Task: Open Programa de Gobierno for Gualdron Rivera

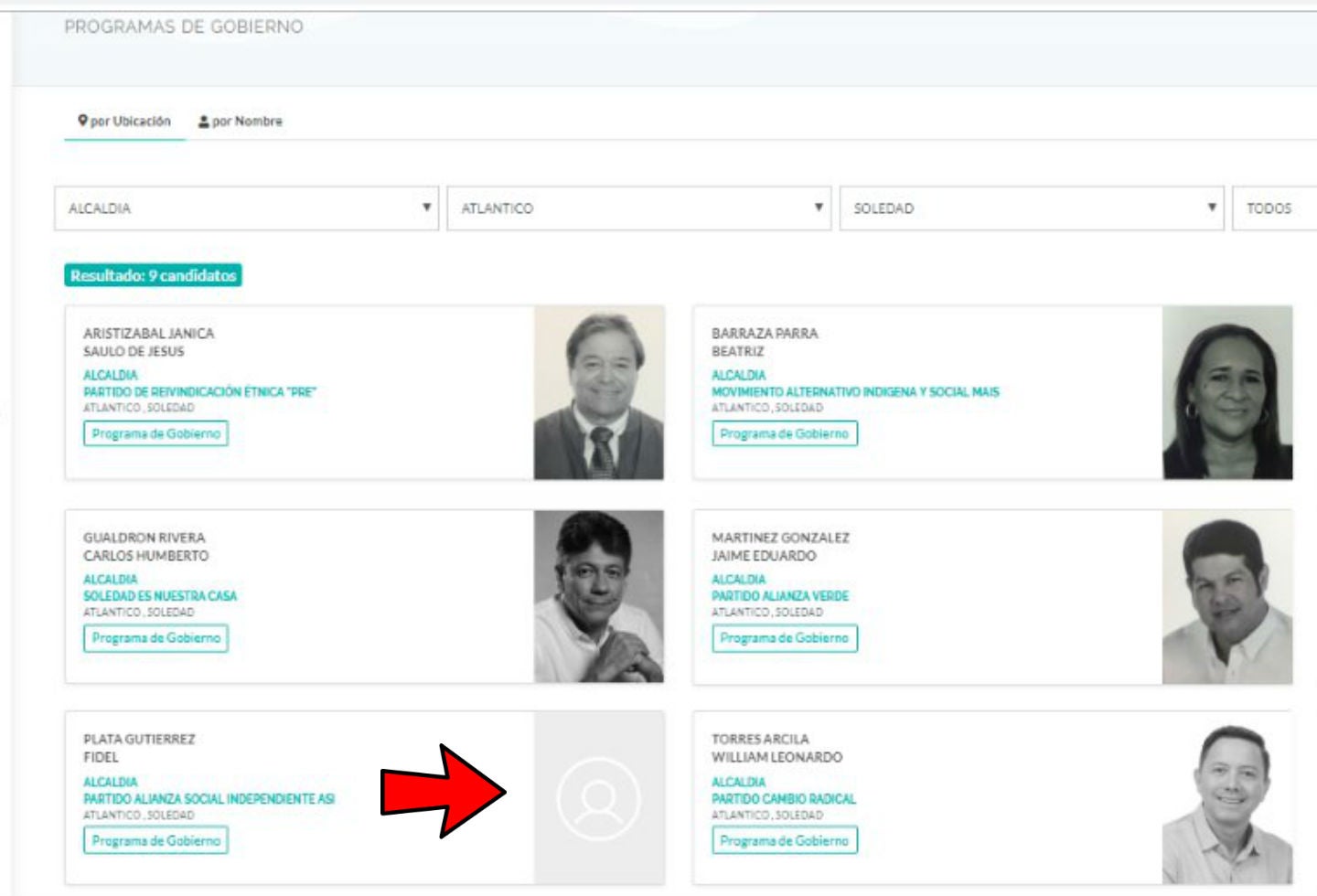Action: [155, 638]
